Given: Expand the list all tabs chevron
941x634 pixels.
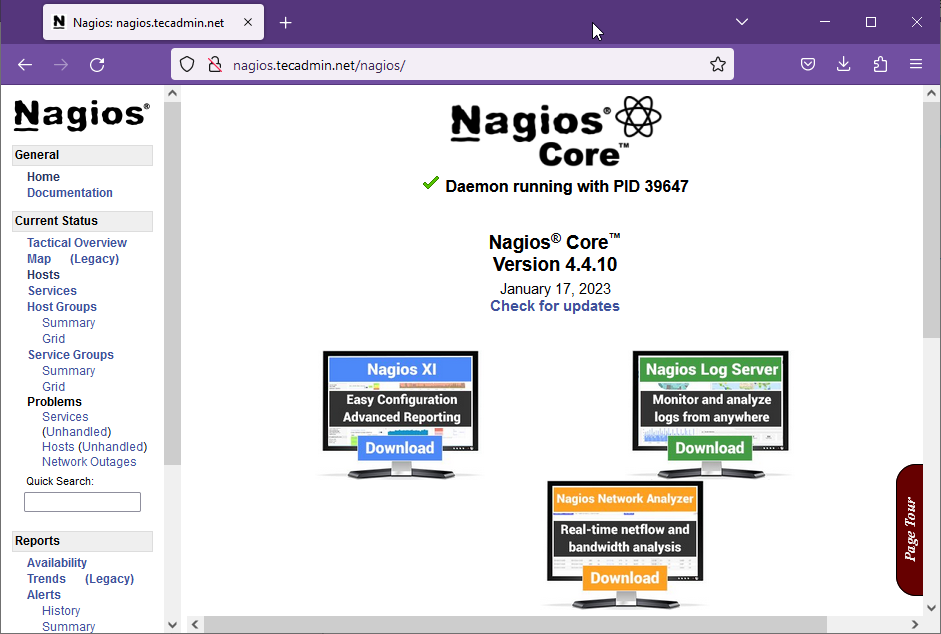Looking at the screenshot, I should coord(742,22).
